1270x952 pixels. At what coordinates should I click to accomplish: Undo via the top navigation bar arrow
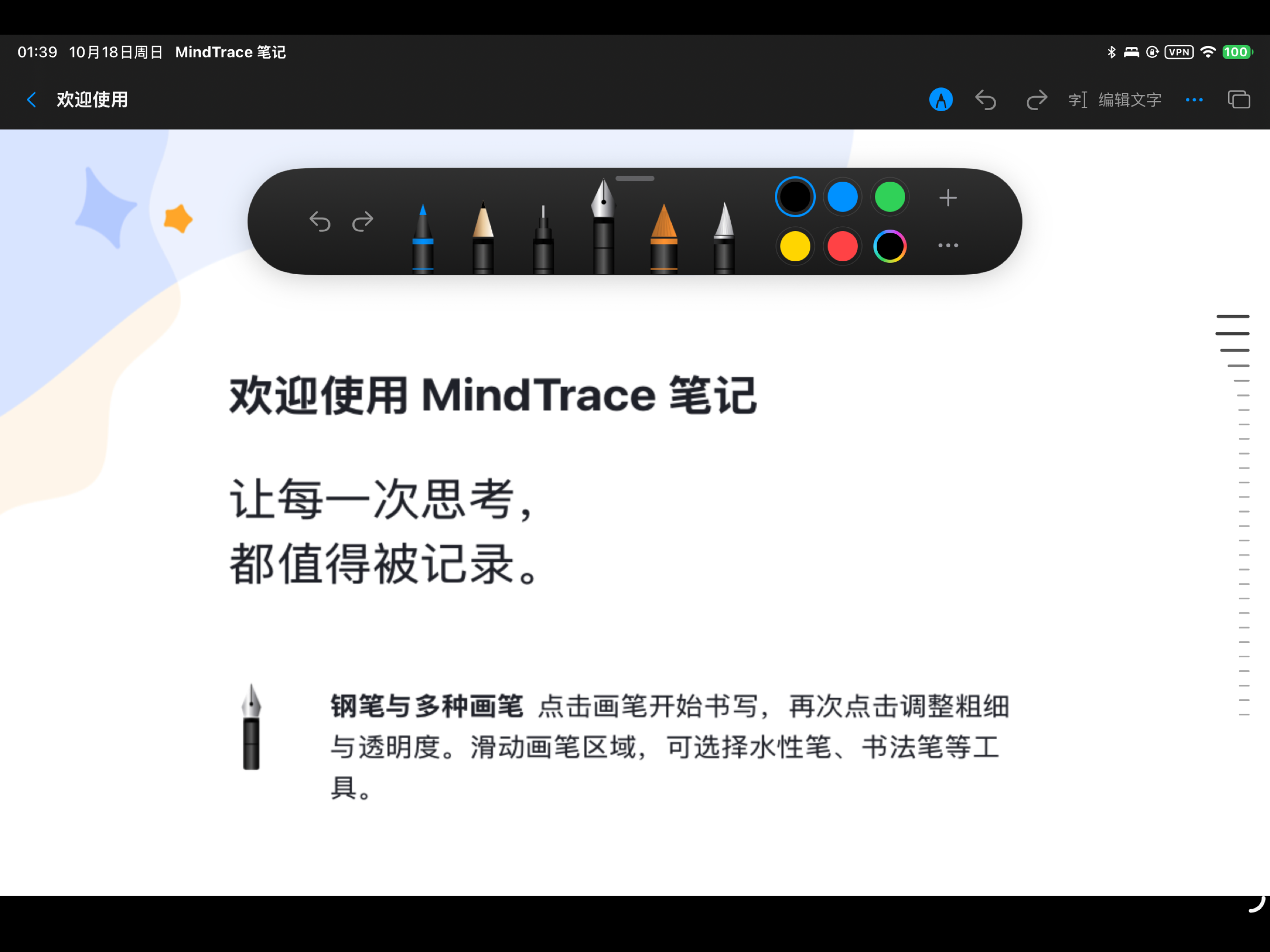coord(985,100)
